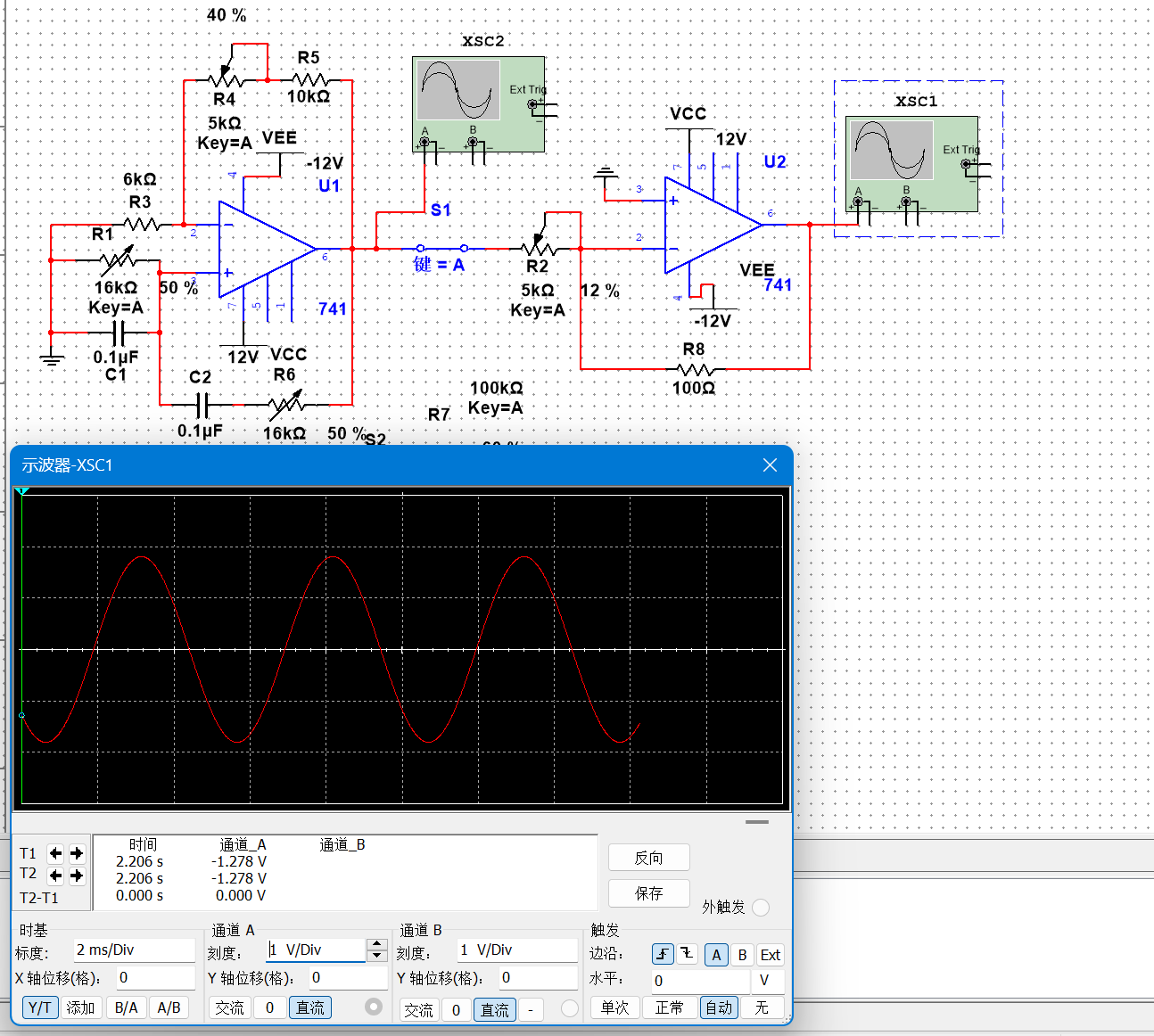1154x1036 pixels.
Task: Move cursor T2 left with arrow
Action: pyautogui.click(x=55, y=876)
